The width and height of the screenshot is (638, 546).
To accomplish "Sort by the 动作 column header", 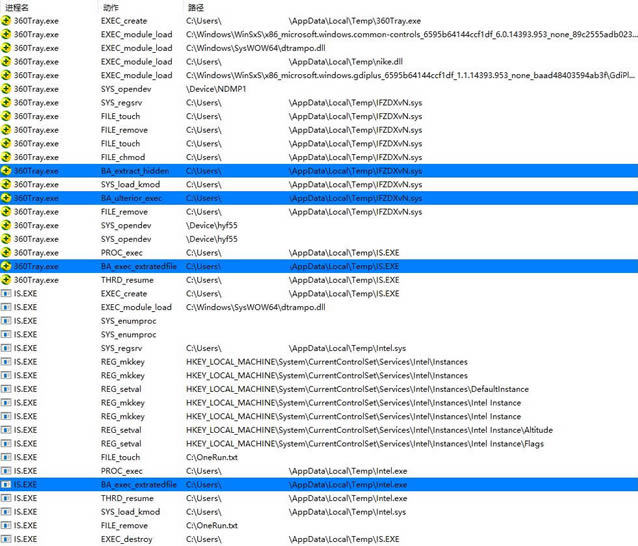I will pyautogui.click(x=111, y=7).
